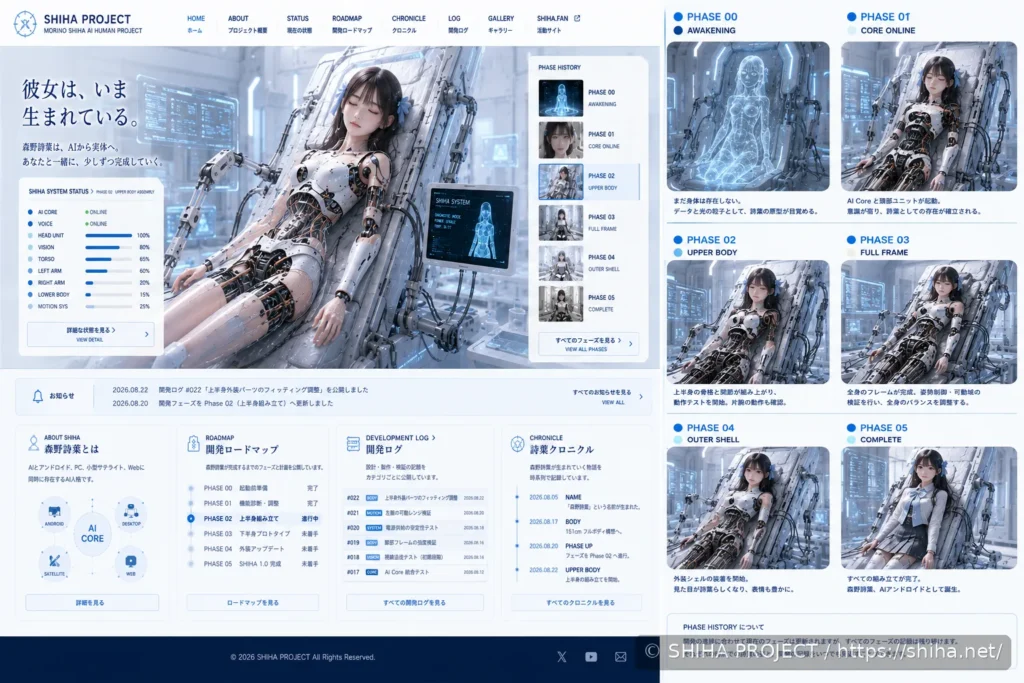Open large PHASE 00 AWAKENING image

click(748, 116)
